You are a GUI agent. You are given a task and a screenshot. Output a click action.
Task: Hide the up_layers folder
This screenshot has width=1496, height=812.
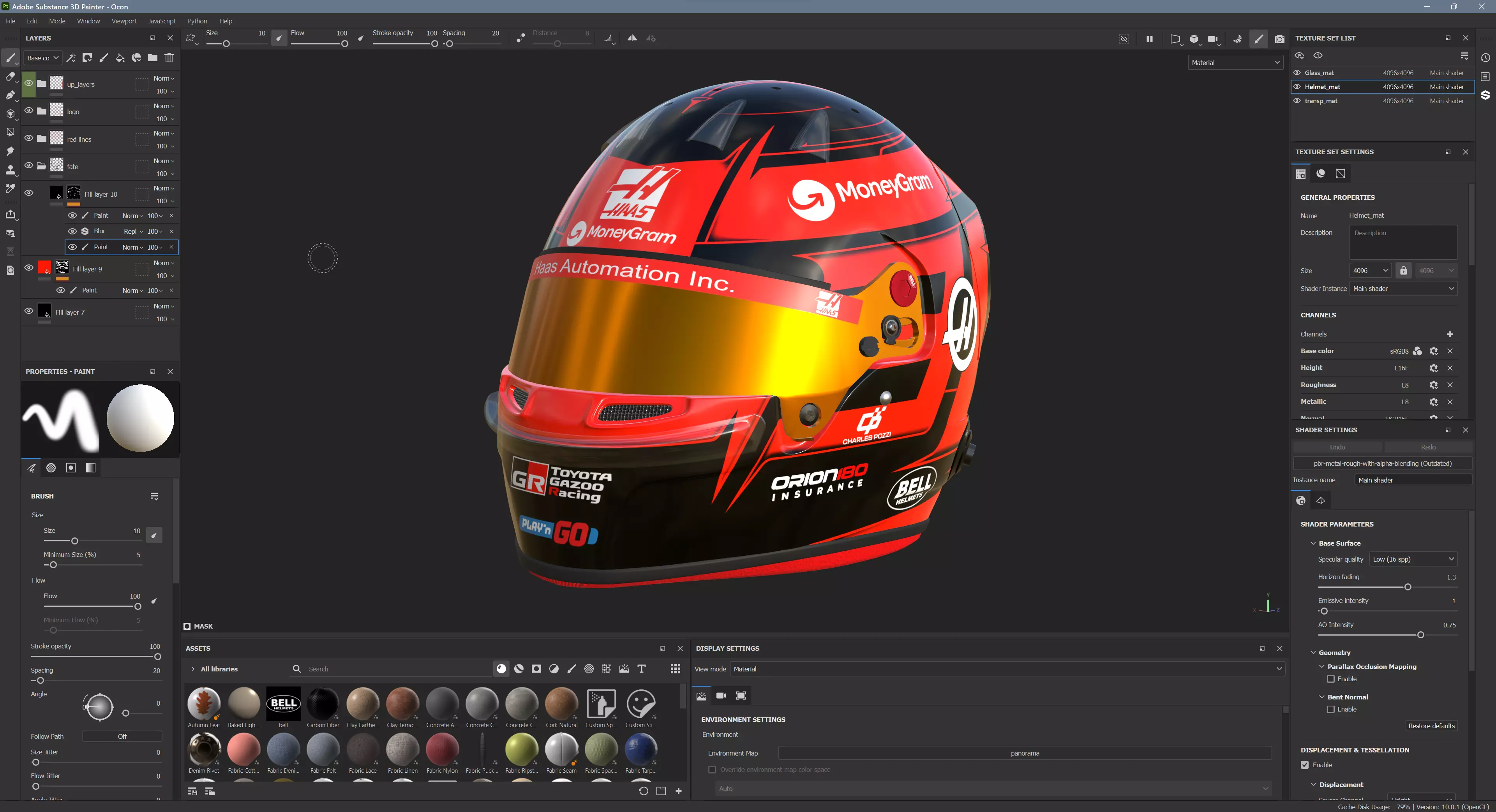(x=28, y=83)
